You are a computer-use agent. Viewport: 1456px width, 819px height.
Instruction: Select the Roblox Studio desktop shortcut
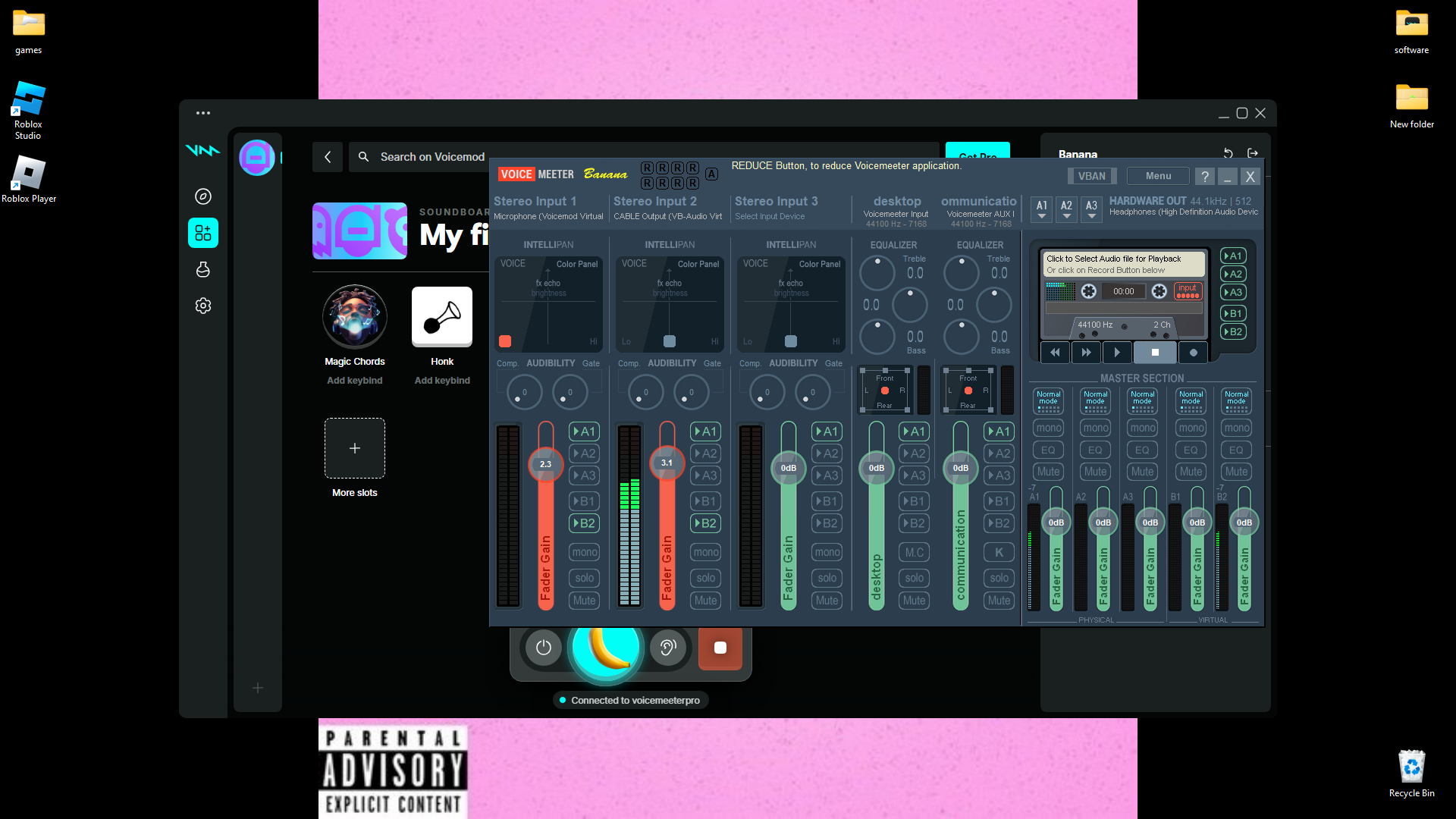click(x=28, y=110)
